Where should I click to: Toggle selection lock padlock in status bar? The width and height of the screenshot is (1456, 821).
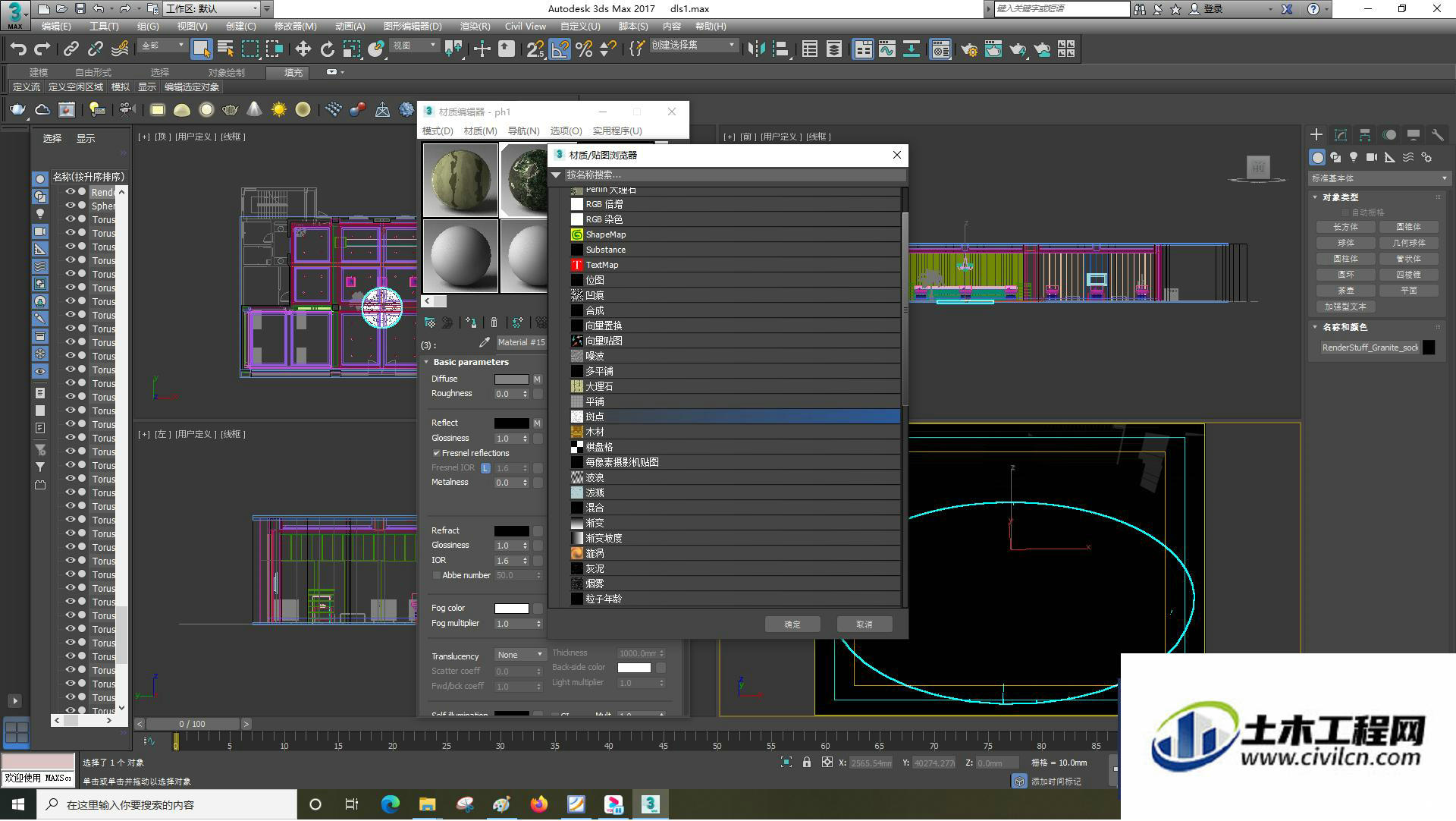tap(807, 763)
